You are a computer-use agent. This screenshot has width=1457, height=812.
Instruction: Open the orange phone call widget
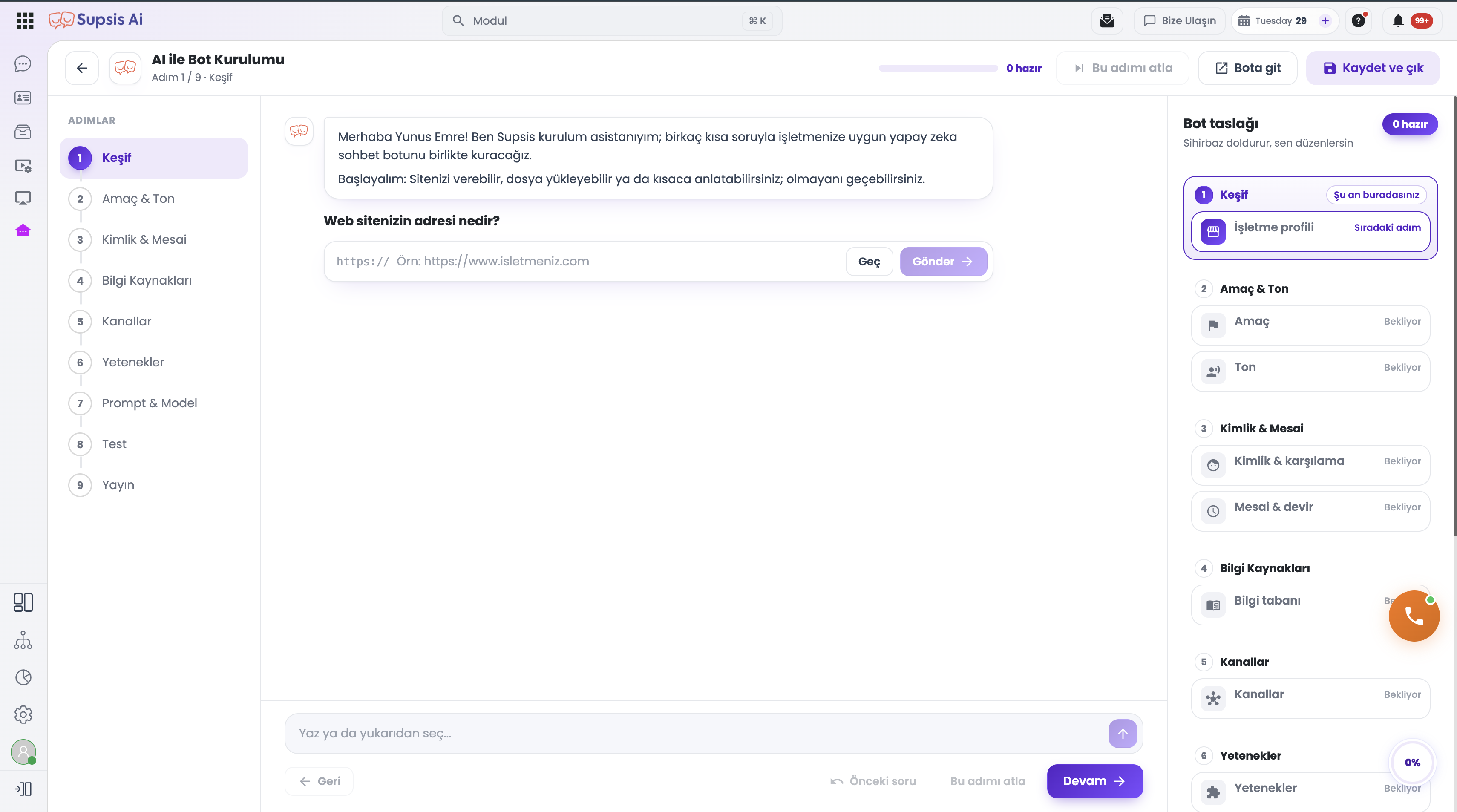click(x=1414, y=616)
